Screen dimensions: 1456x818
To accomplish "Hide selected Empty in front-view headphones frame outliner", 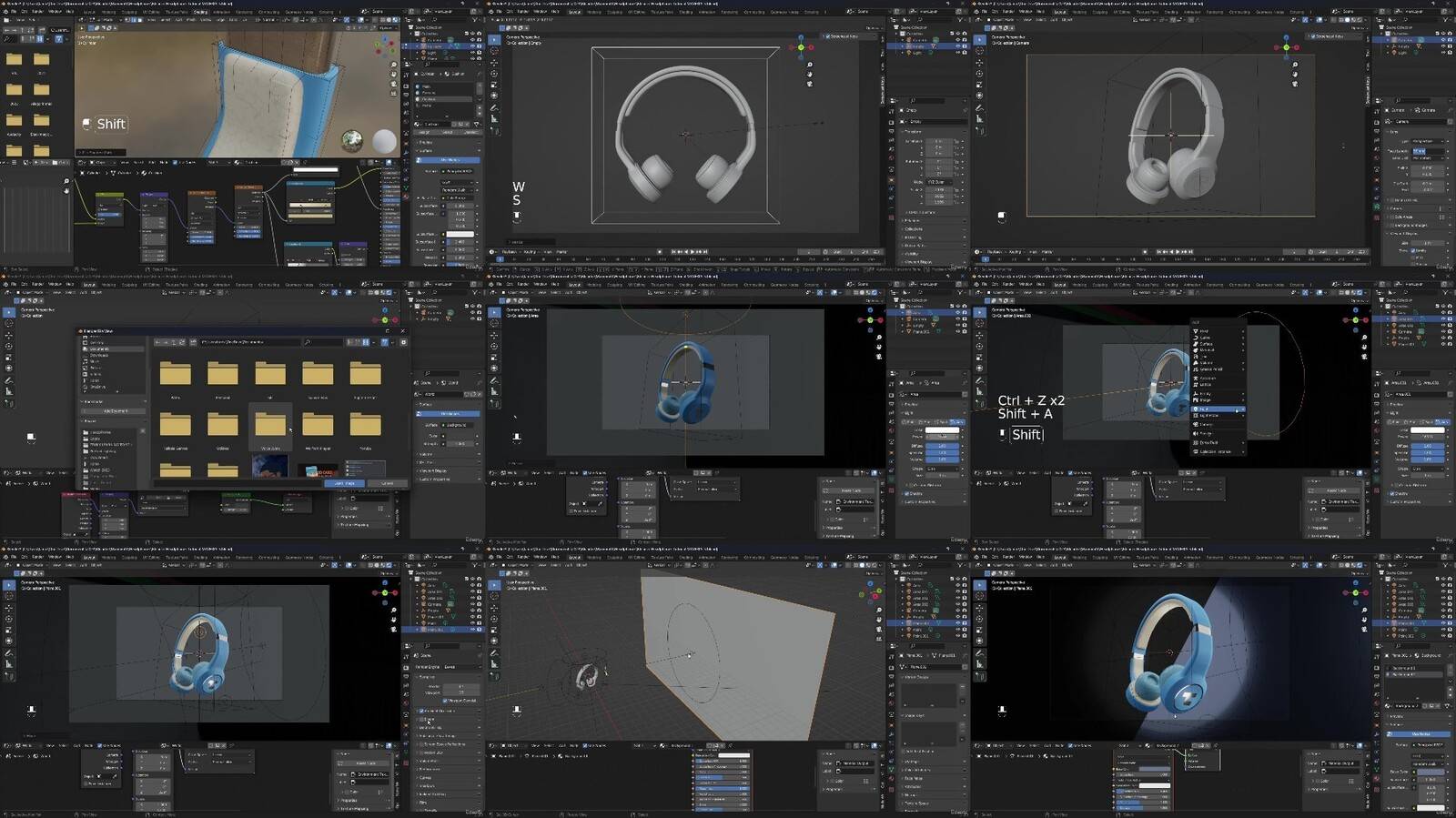I will coord(957,46).
